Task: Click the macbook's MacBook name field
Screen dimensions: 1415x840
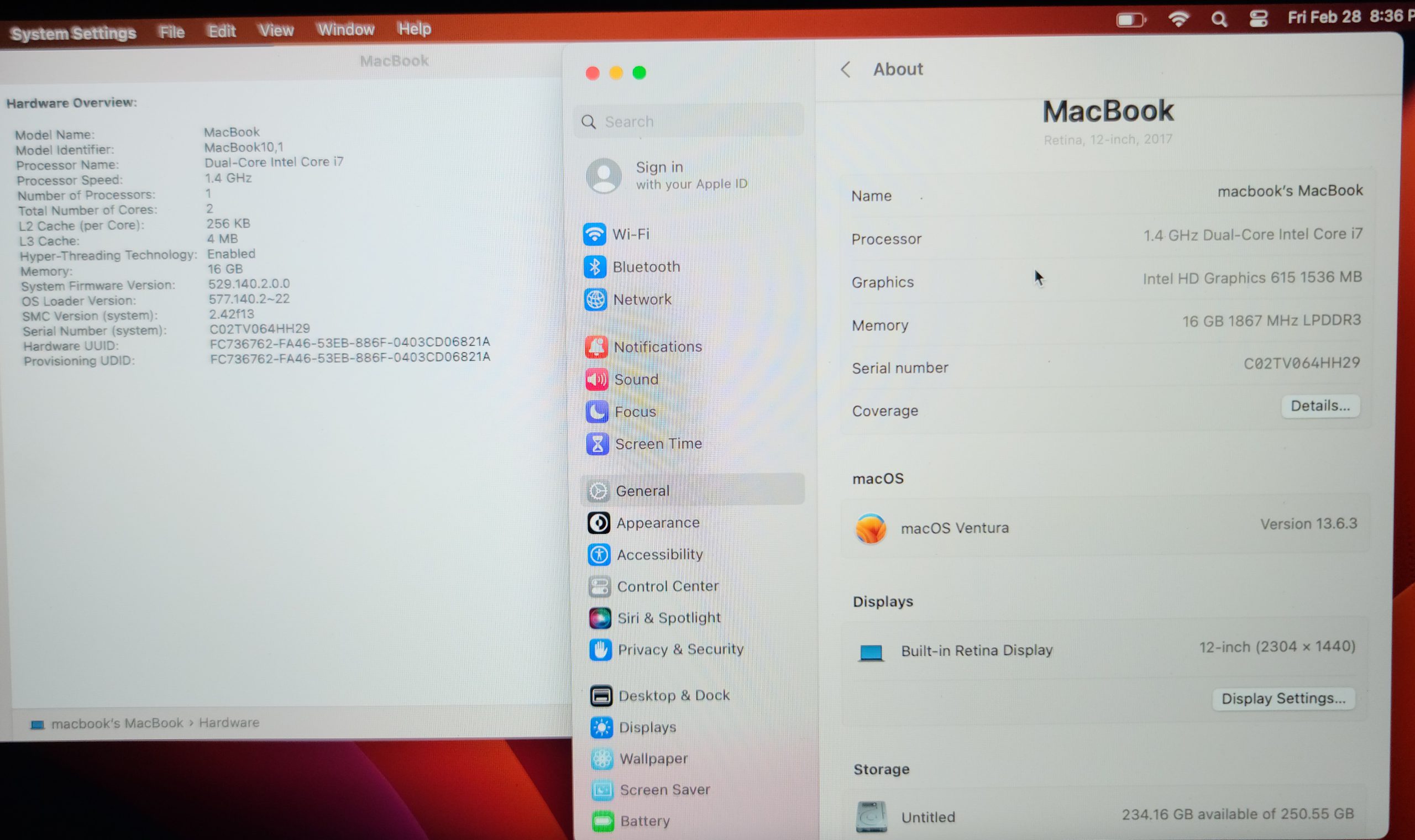Action: (x=1290, y=191)
